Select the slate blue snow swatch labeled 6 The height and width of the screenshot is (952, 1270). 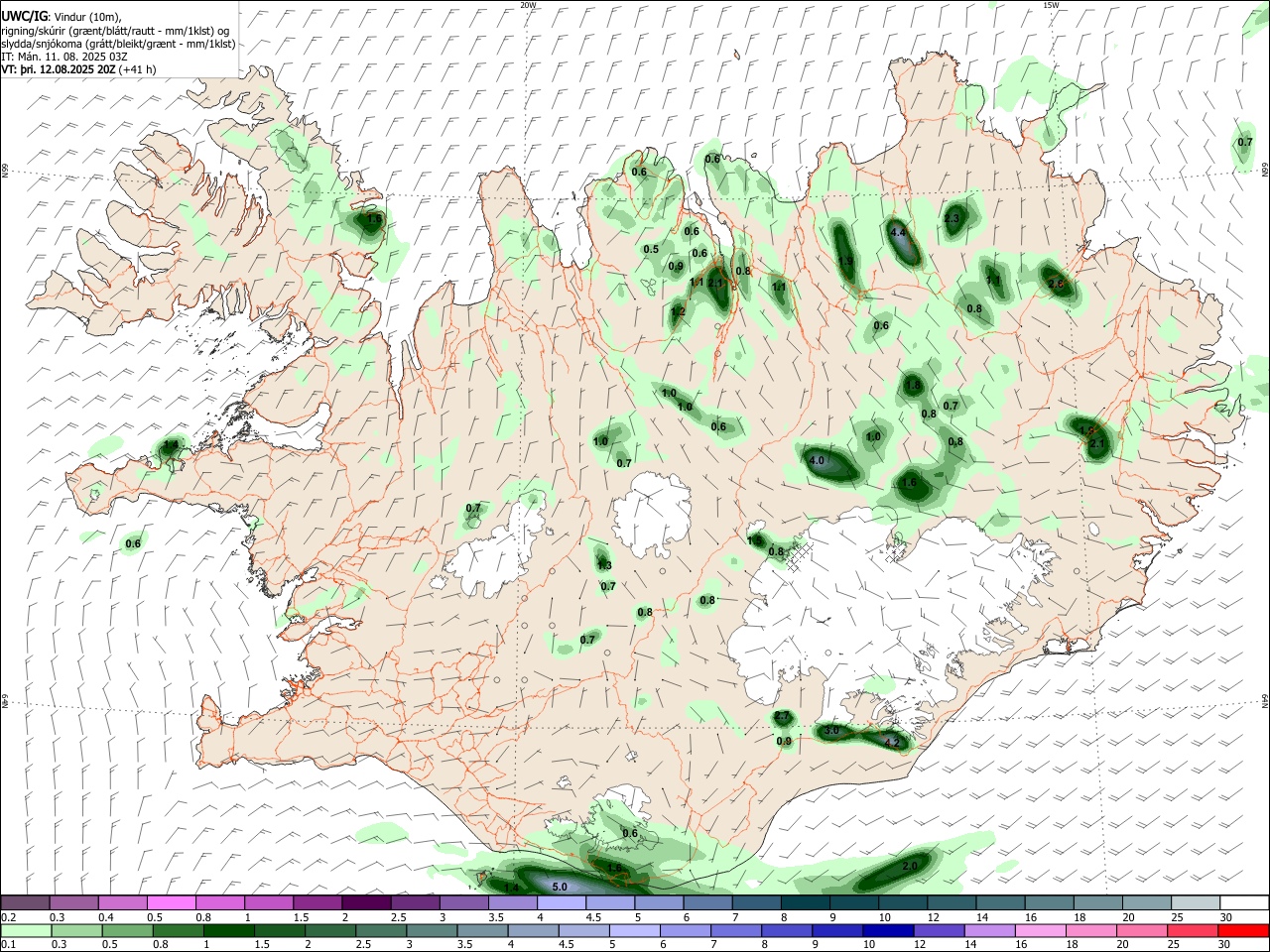click(x=707, y=902)
